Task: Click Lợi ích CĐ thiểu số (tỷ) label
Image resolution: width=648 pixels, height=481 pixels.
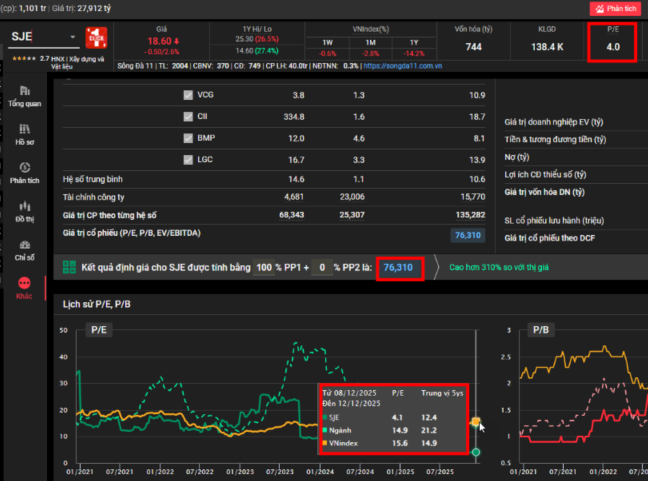Action: [x=546, y=174]
